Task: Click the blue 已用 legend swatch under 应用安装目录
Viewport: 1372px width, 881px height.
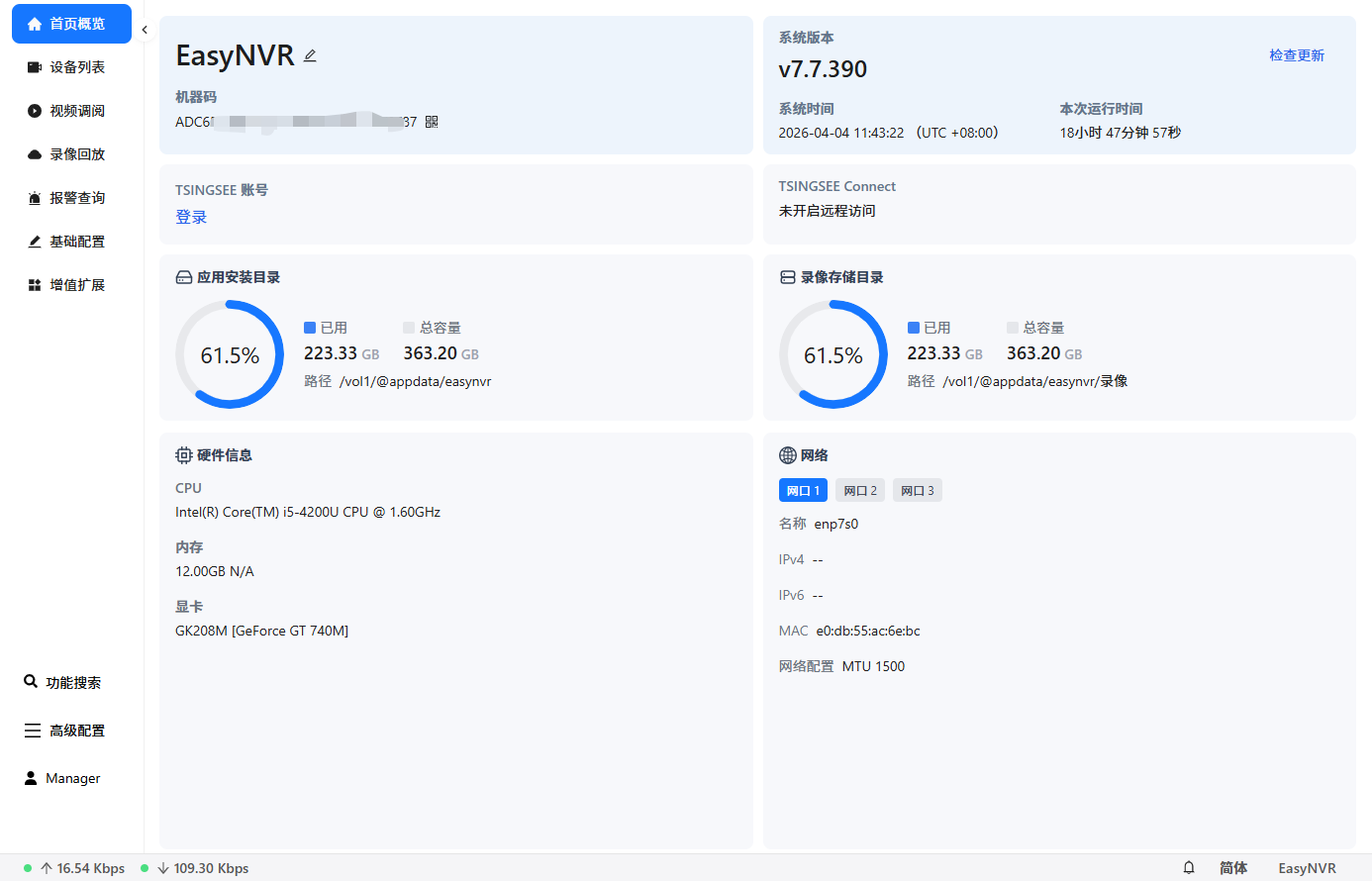Action: pyautogui.click(x=310, y=328)
